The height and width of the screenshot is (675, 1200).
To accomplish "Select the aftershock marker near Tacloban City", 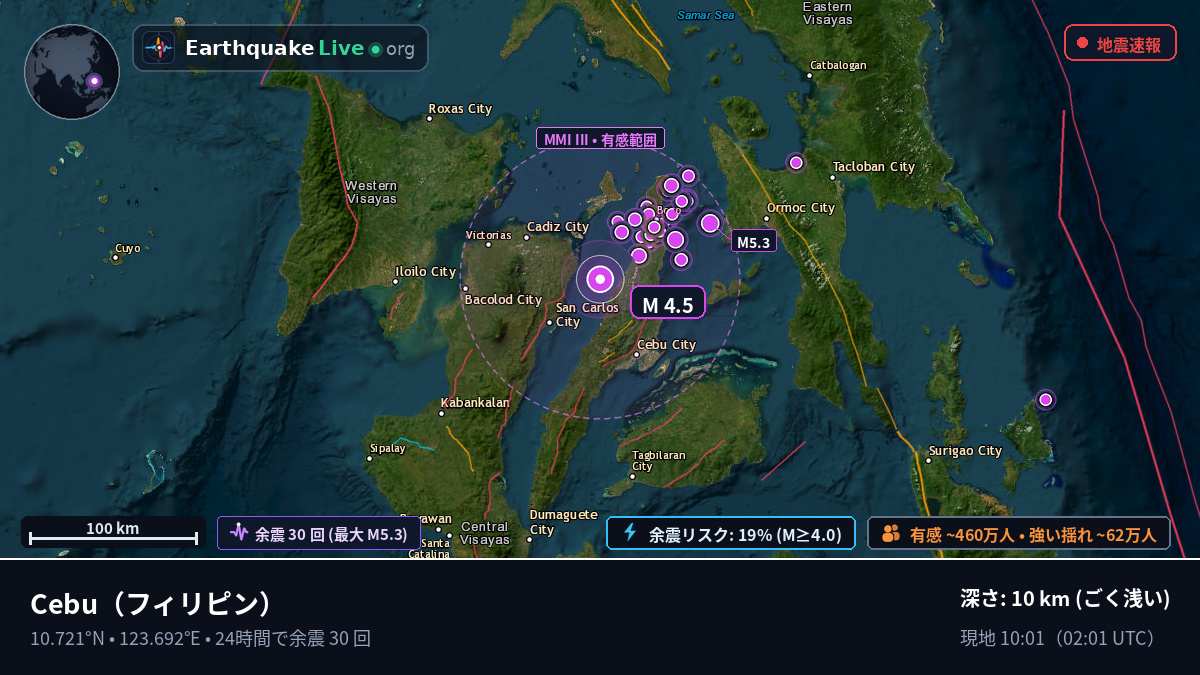I will tap(796, 162).
